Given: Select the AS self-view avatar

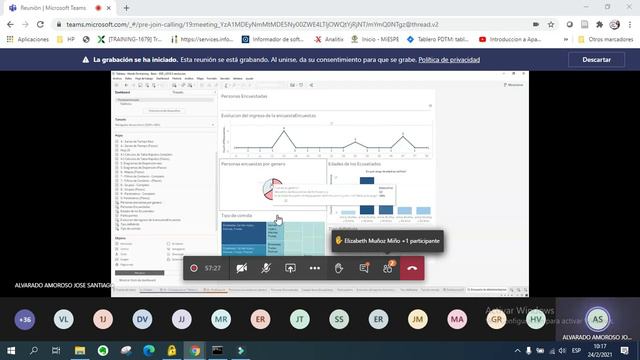Looking at the screenshot, I should (598, 319).
